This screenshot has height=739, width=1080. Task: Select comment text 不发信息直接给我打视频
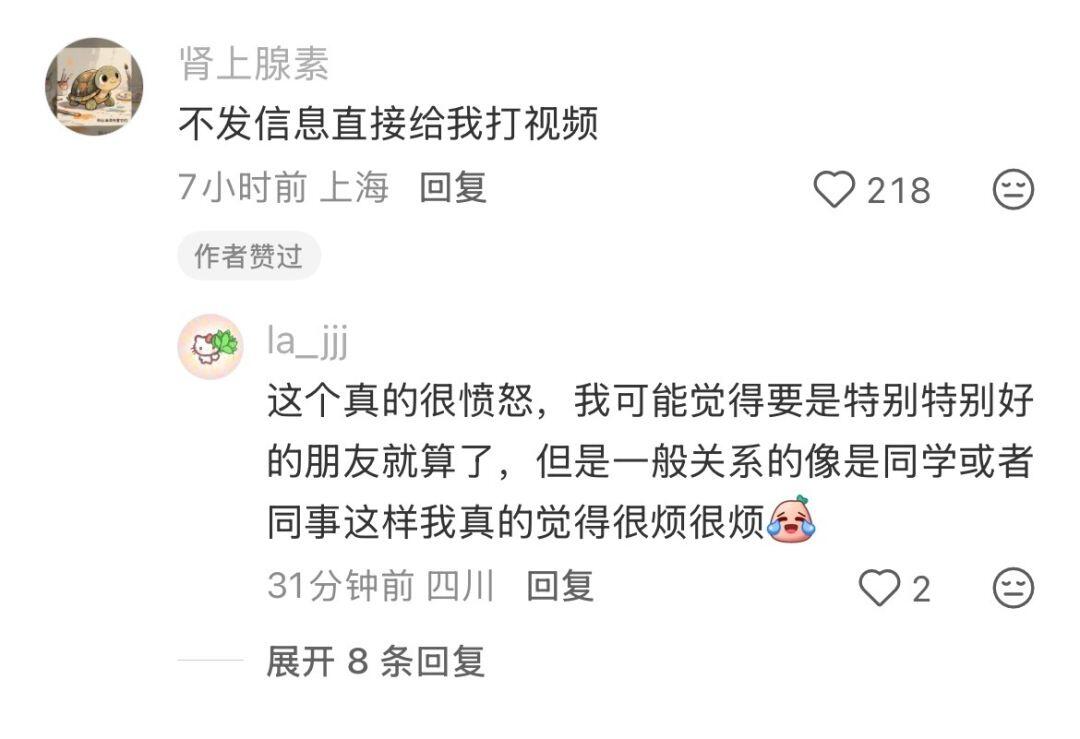point(388,124)
